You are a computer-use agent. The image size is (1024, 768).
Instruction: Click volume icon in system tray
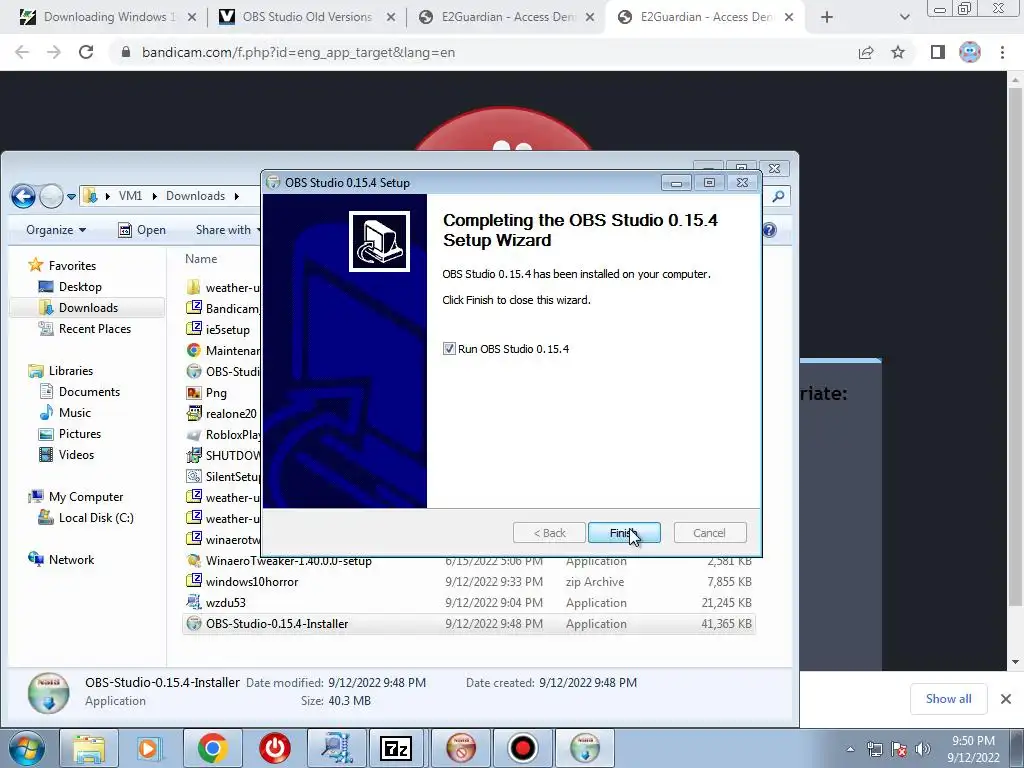(923, 749)
